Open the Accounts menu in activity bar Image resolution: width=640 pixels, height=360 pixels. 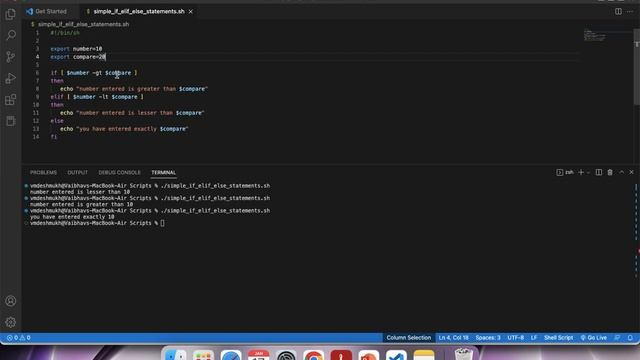pyautogui.click(x=11, y=301)
